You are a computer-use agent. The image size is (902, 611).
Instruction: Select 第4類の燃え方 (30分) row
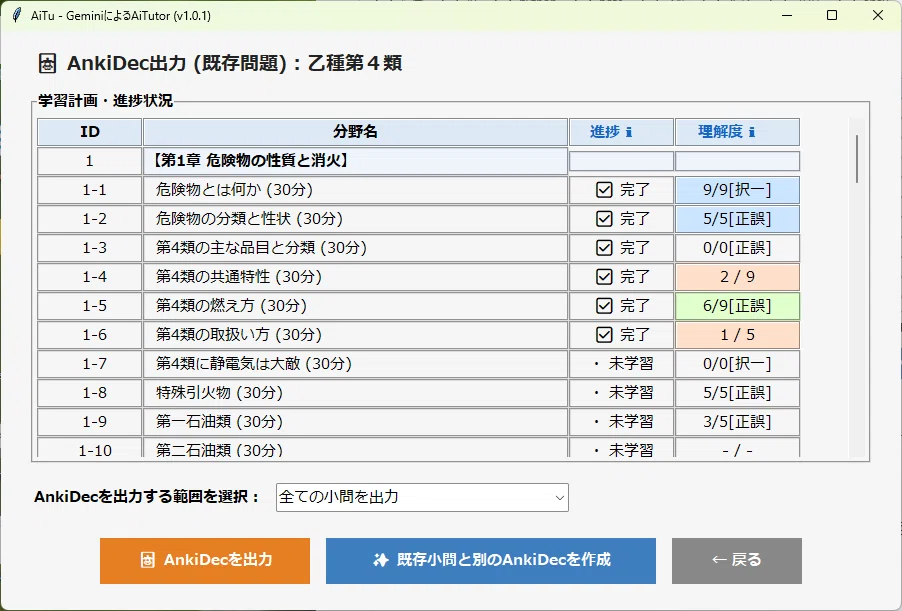click(356, 306)
